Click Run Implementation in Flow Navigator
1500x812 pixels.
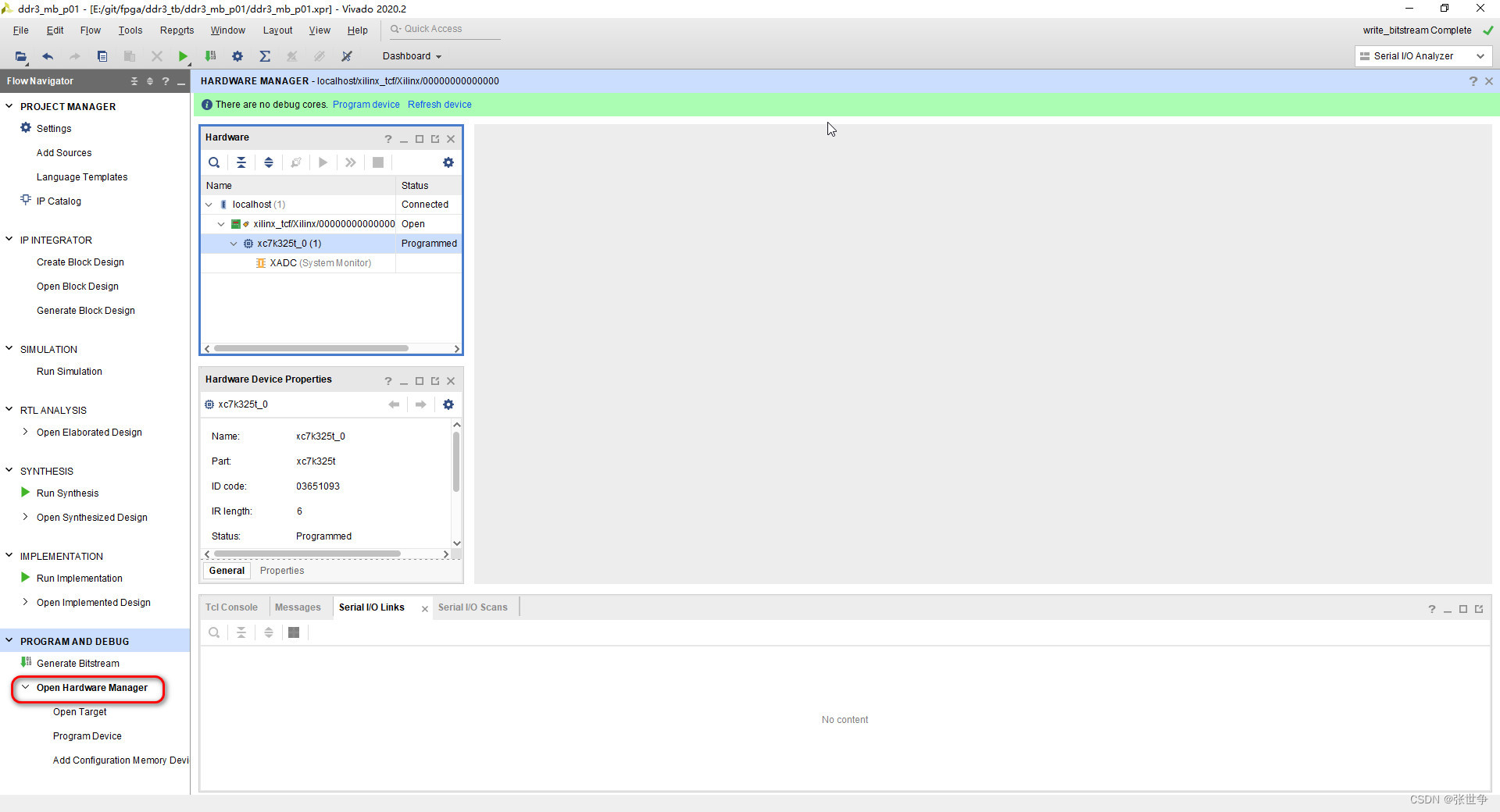[80, 579]
